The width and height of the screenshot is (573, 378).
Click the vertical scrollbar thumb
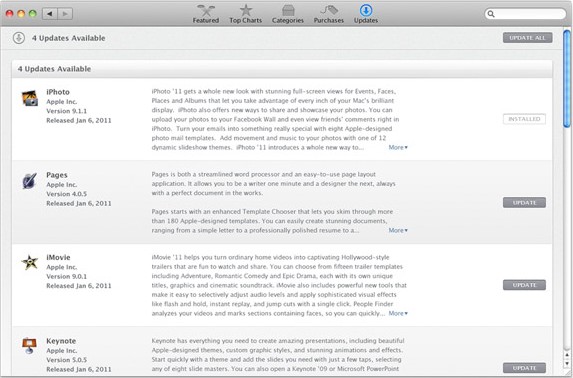567,79
